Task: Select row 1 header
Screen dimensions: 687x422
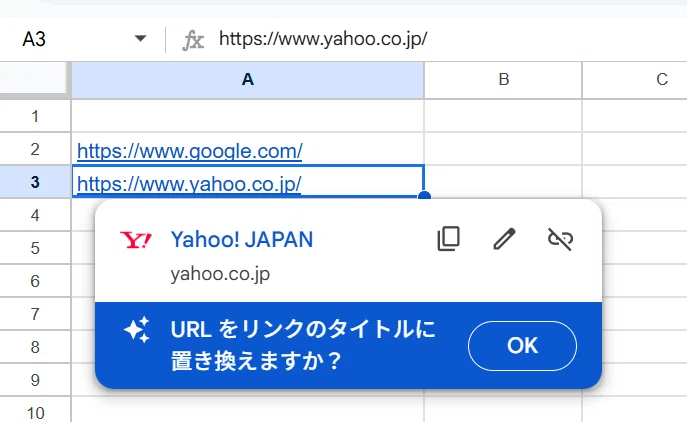Action: tap(35, 116)
